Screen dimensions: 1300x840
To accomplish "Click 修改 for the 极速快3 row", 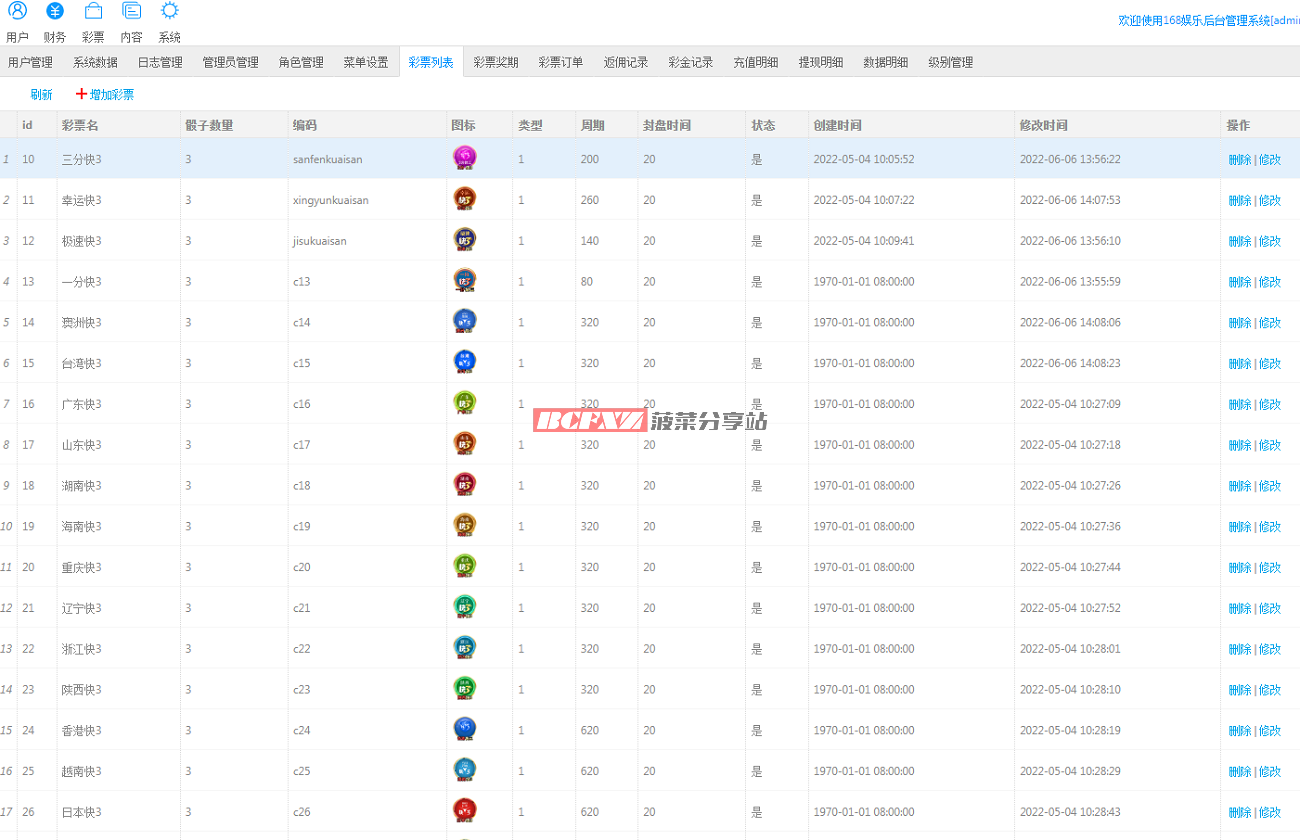I will tap(1270, 241).
